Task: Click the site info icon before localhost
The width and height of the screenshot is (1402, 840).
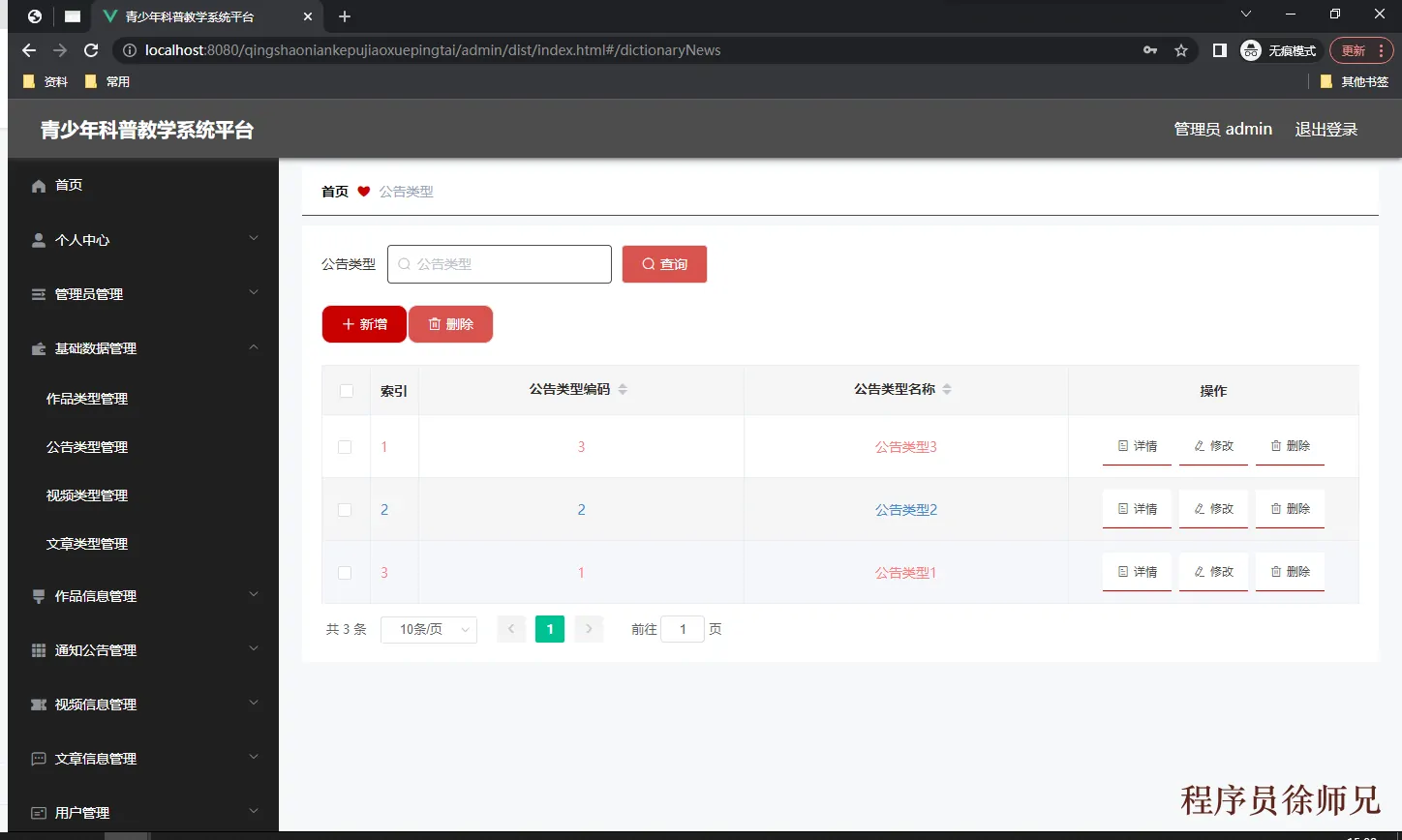Action: pos(130,50)
